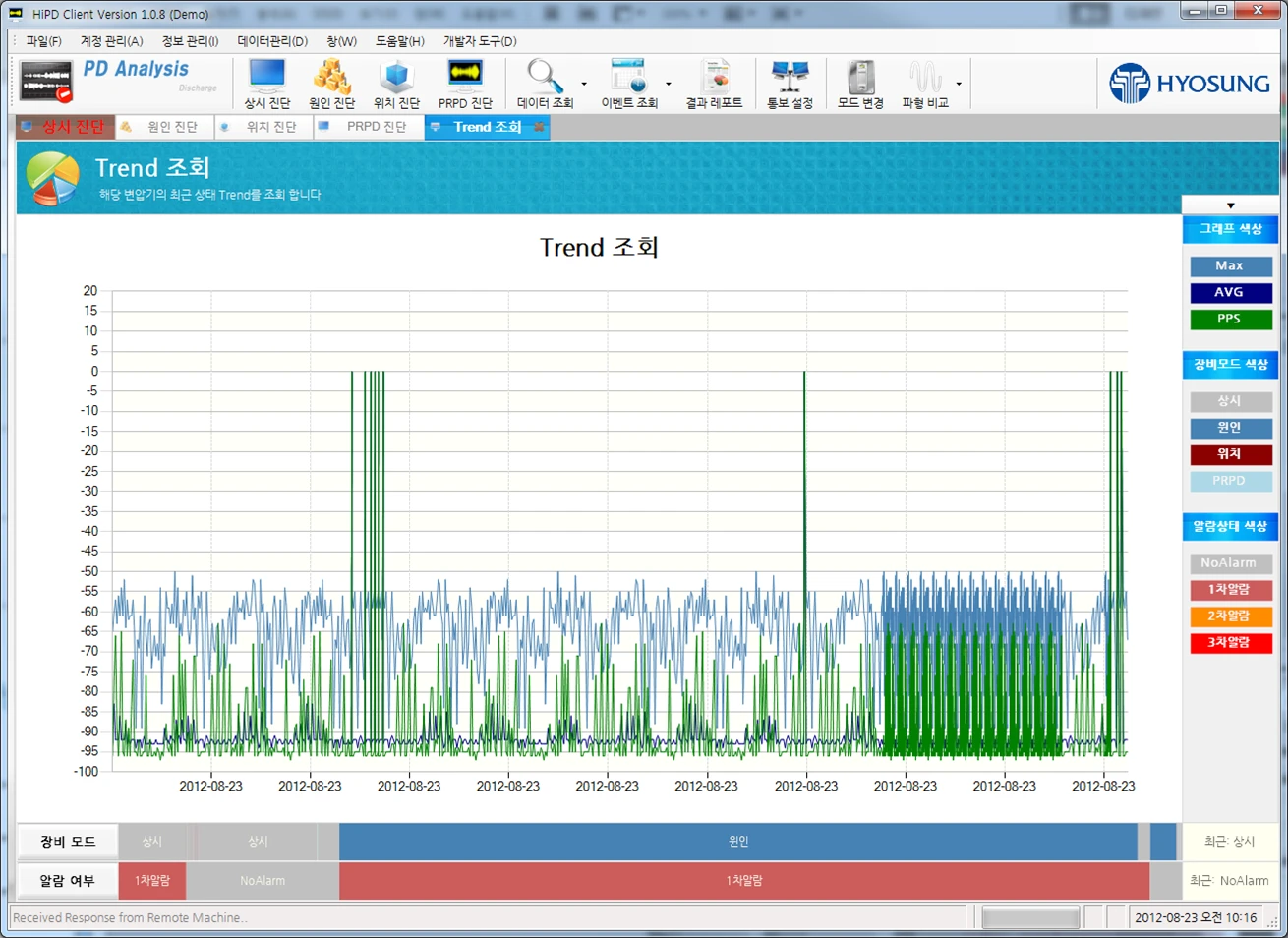Open the 도움말(H) menu

coord(399,41)
